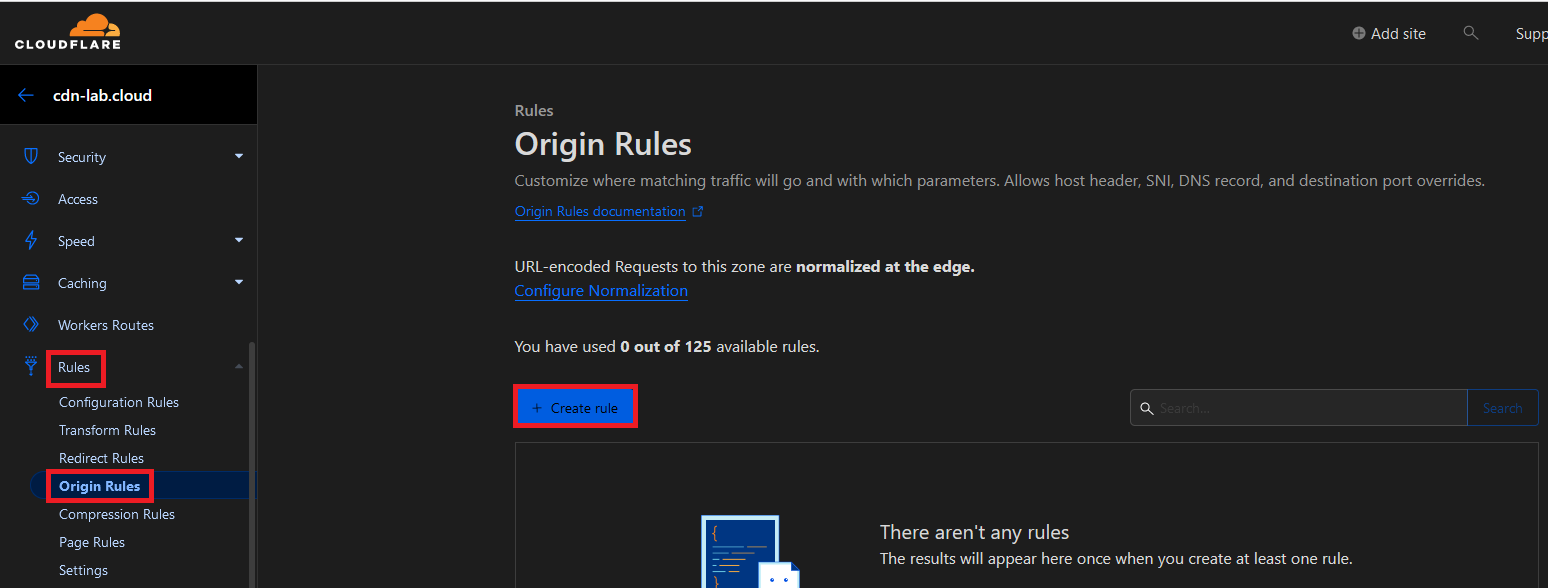This screenshot has height=588, width=1548.
Task: Click the Workers Routes icon
Action: click(x=31, y=325)
